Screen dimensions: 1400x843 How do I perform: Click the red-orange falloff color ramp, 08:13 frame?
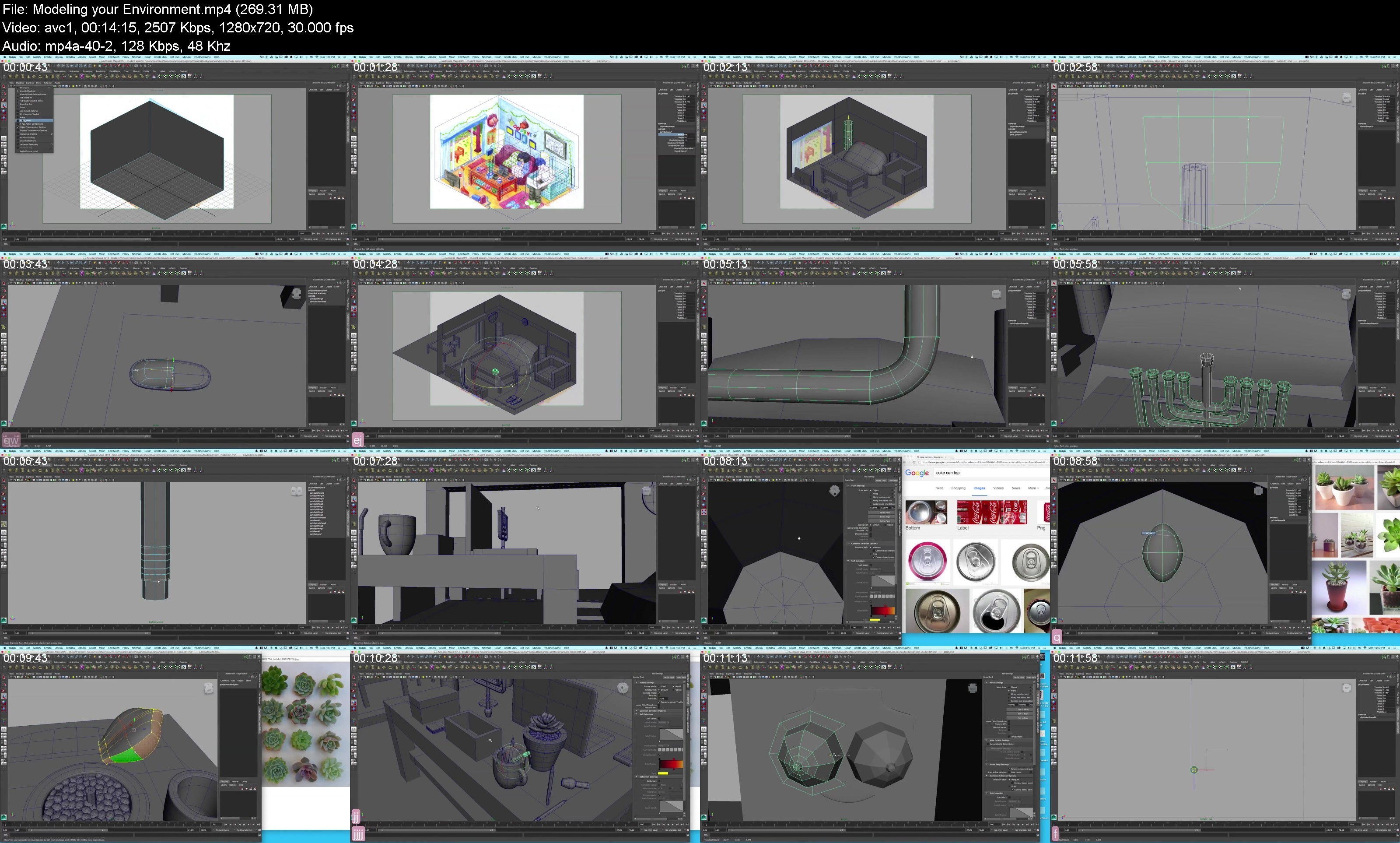883,611
